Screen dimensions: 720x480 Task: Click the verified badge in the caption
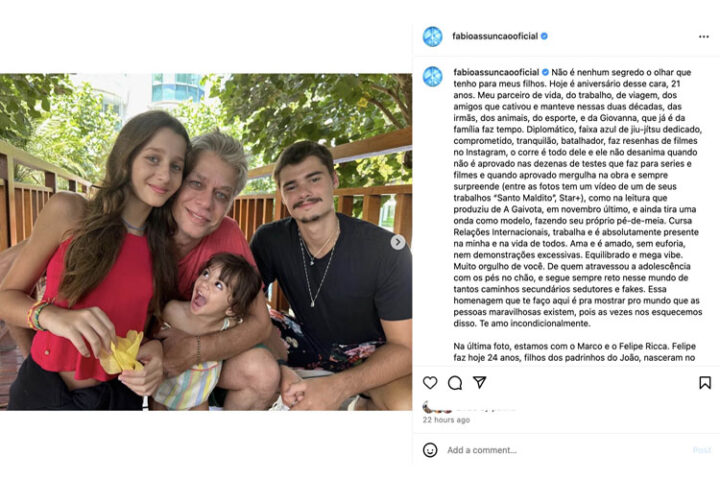[x=546, y=72]
